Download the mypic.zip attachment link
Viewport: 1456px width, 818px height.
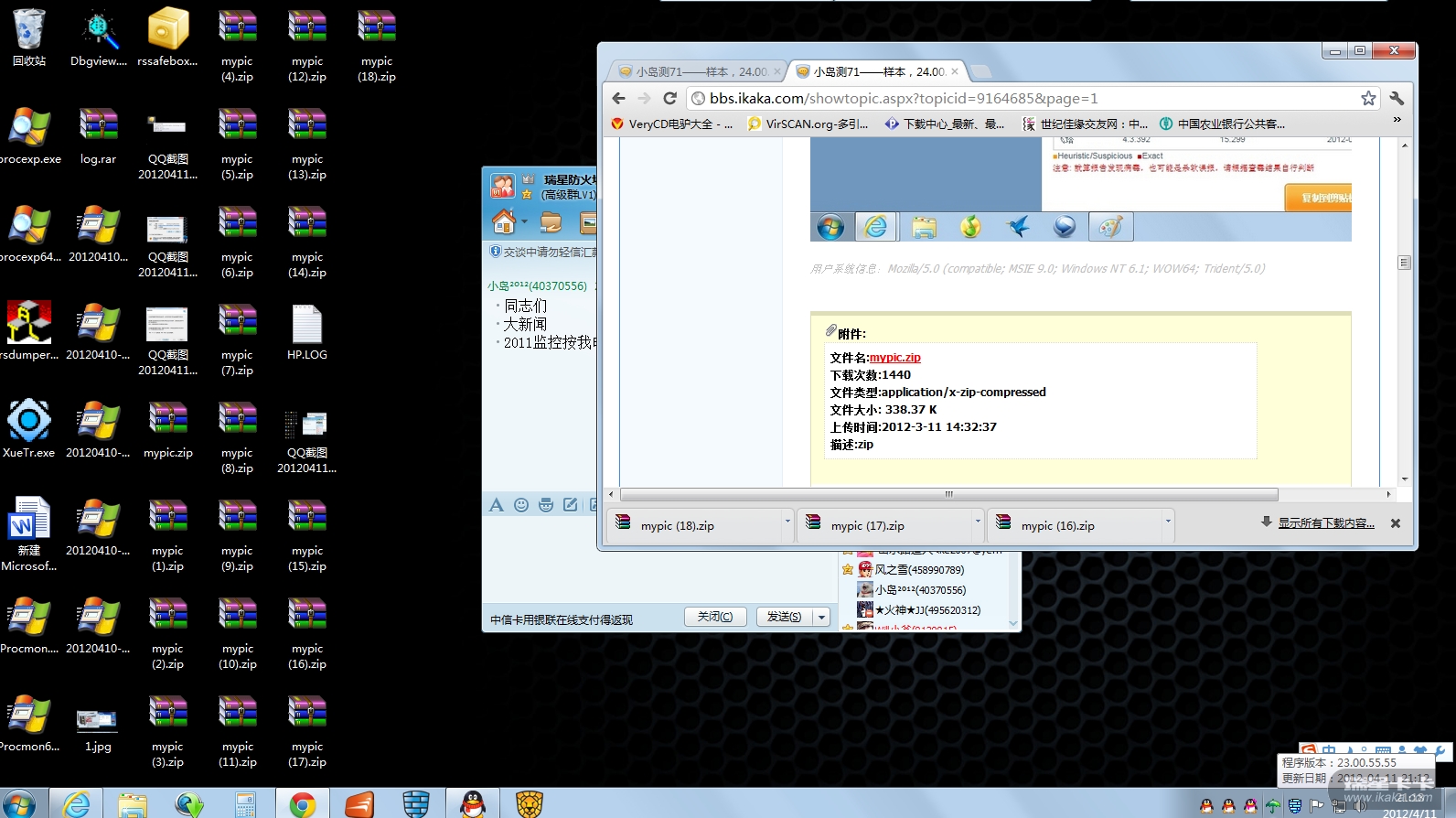(x=894, y=358)
